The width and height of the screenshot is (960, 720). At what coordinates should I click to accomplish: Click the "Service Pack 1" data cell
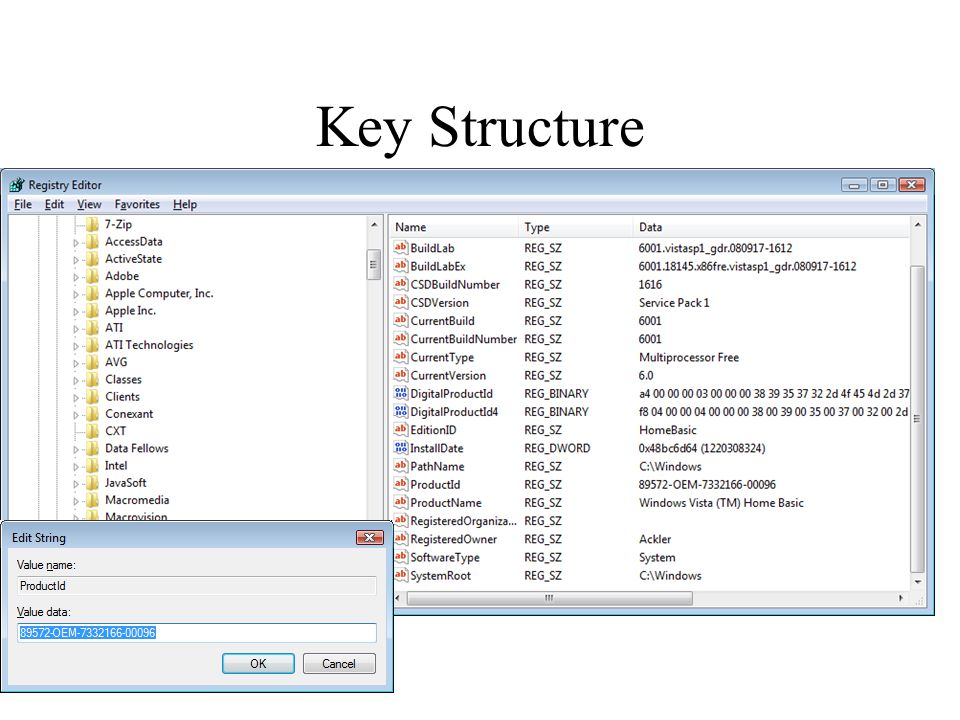tap(673, 302)
